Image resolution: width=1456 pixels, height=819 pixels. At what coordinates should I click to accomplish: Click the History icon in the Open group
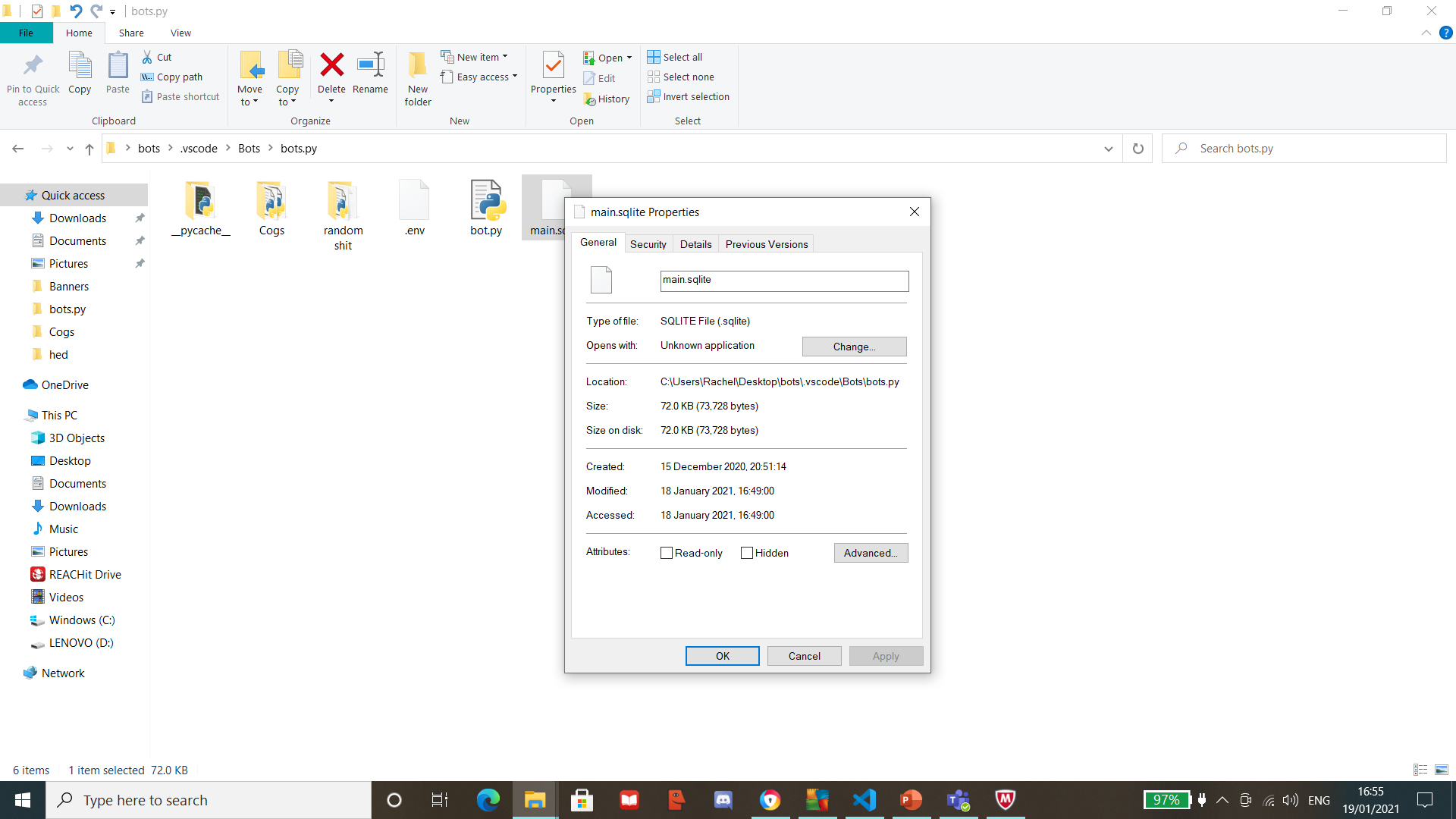607,99
